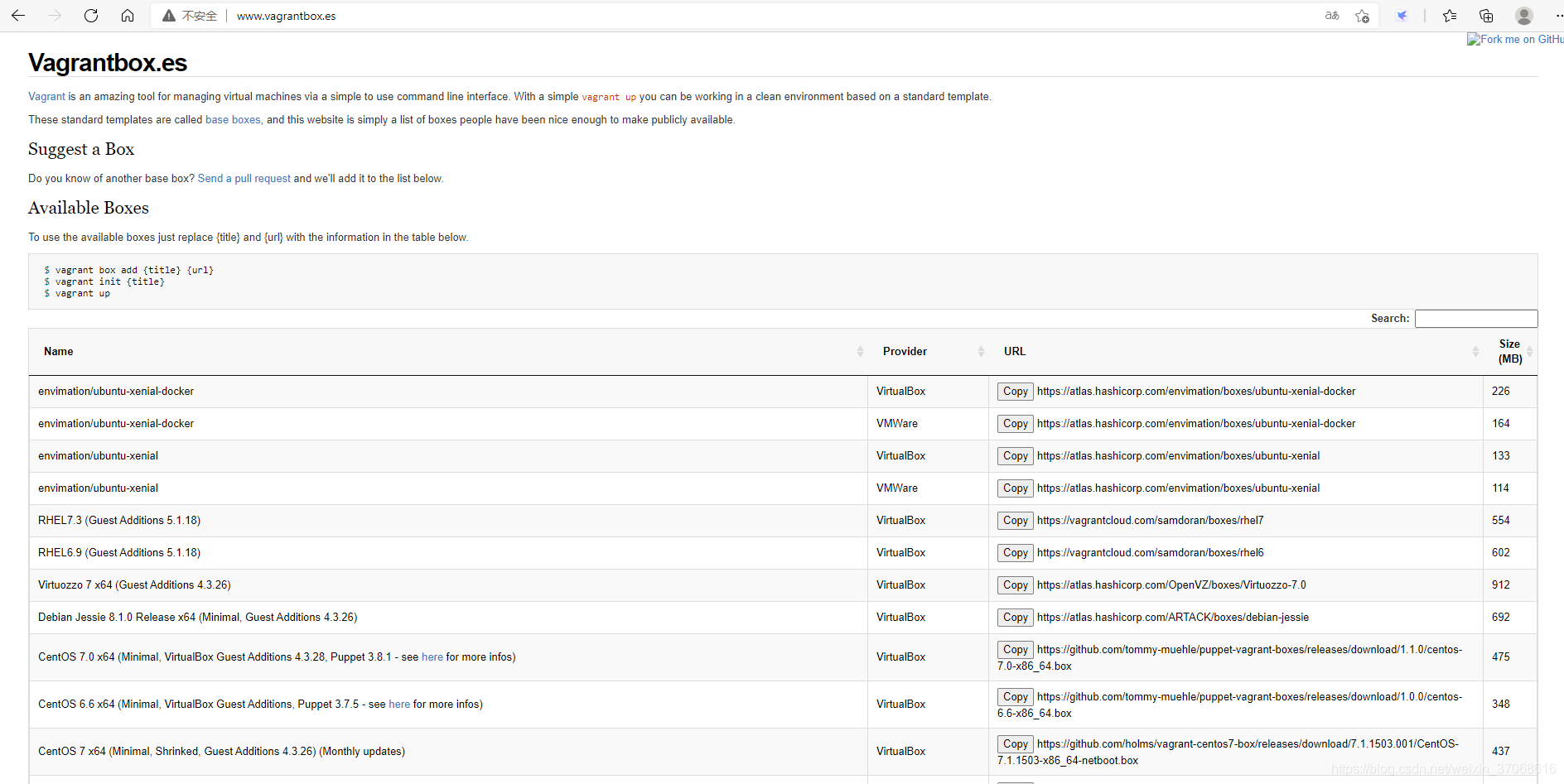Viewport: 1564px width, 784px height.
Task: Click the browser back arrow
Action: [x=18, y=16]
